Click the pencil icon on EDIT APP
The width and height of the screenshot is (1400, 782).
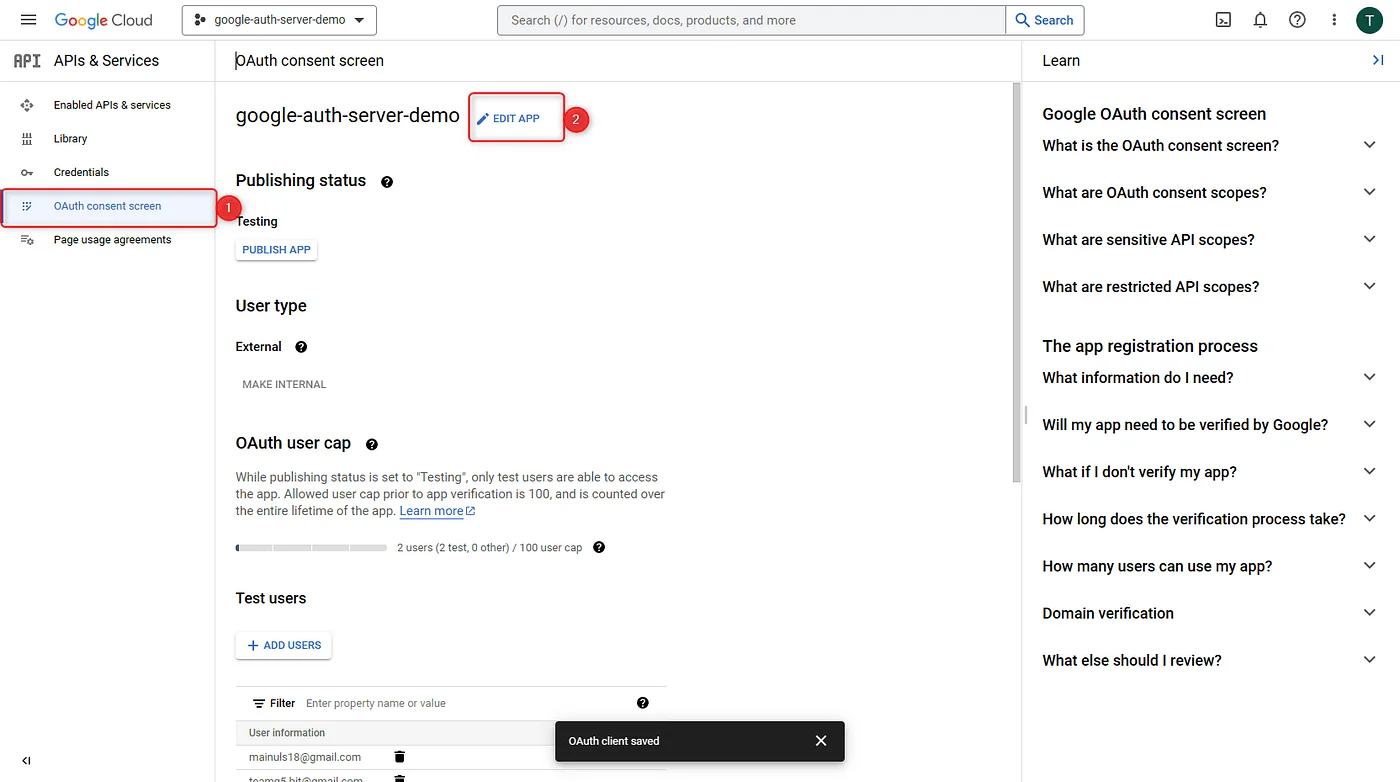(x=483, y=119)
